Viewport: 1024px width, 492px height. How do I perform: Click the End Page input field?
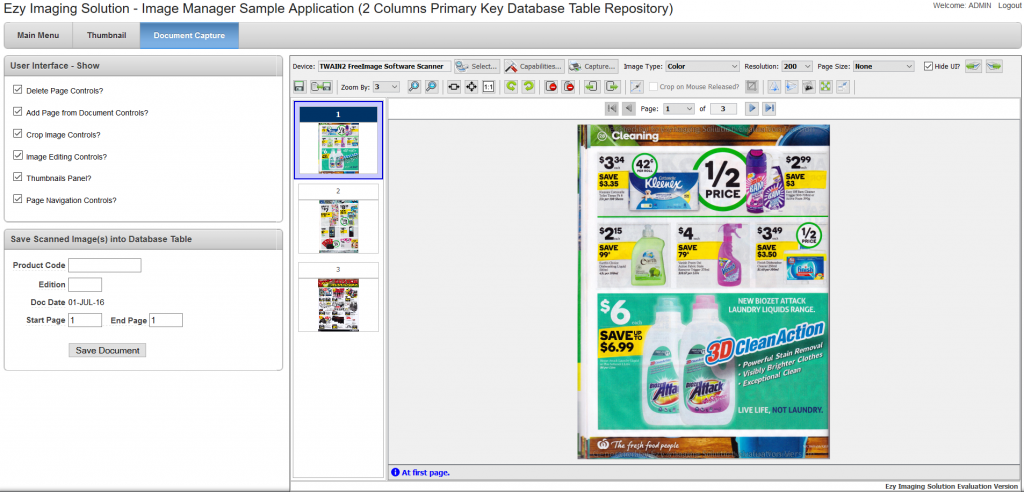pos(166,320)
